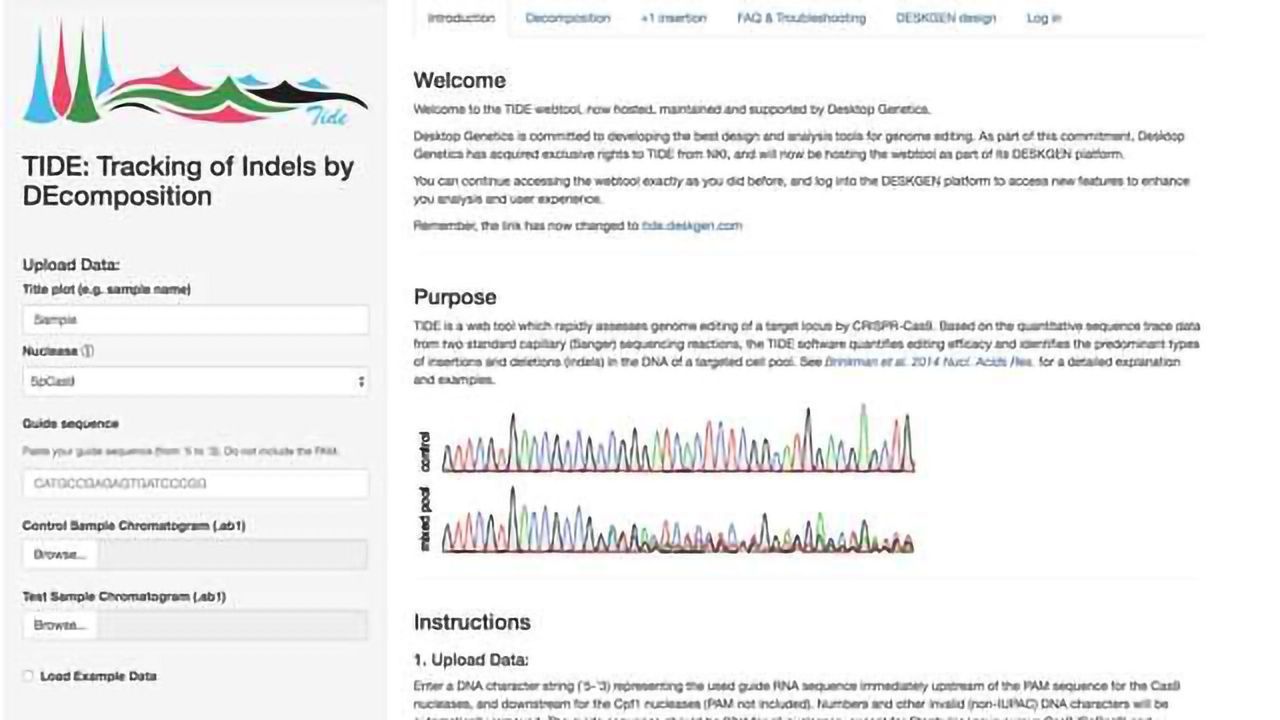Go to FAQ & Troubleshooting tab

point(801,18)
